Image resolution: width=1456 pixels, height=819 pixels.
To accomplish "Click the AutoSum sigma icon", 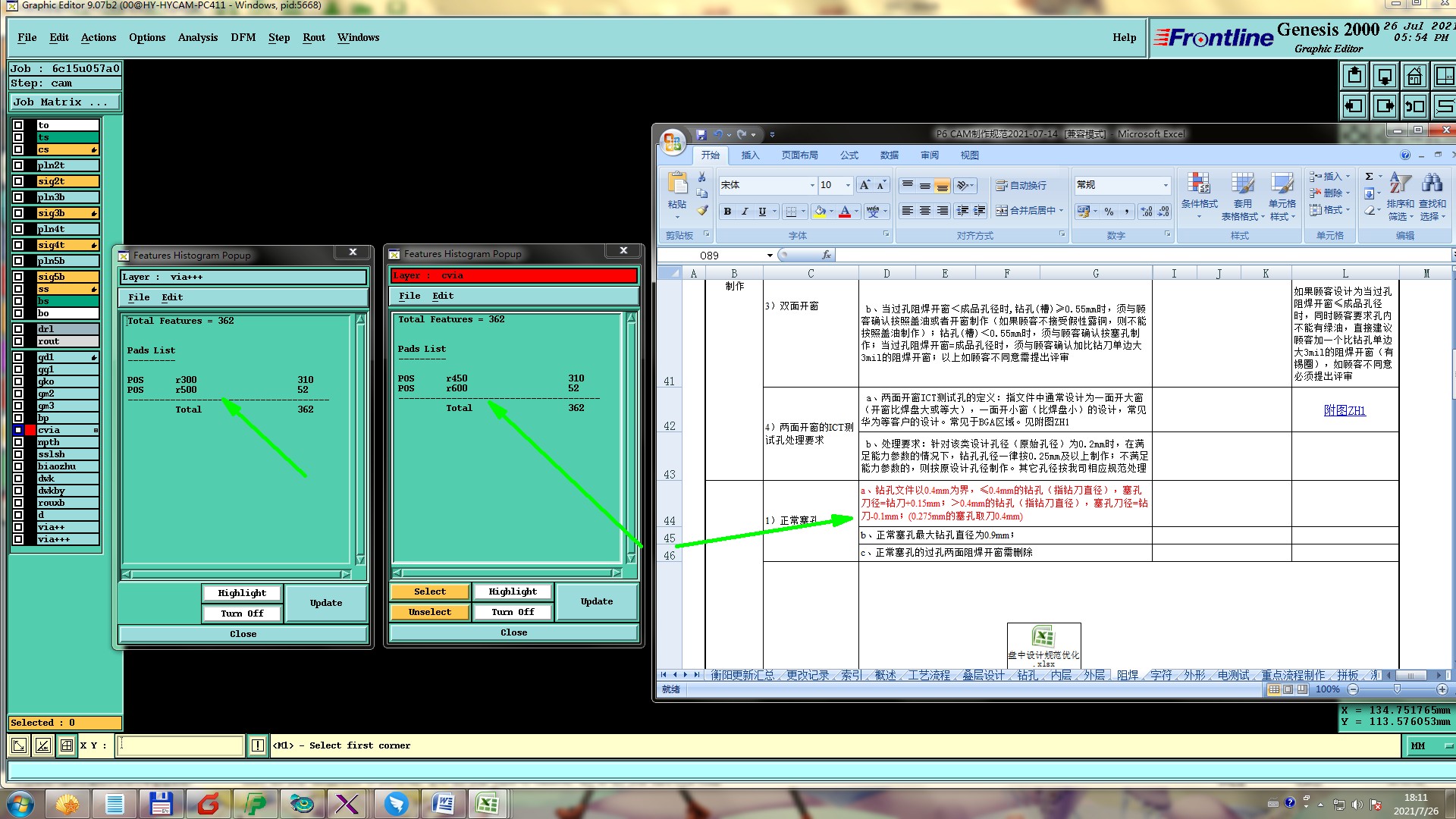I will tap(1369, 176).
